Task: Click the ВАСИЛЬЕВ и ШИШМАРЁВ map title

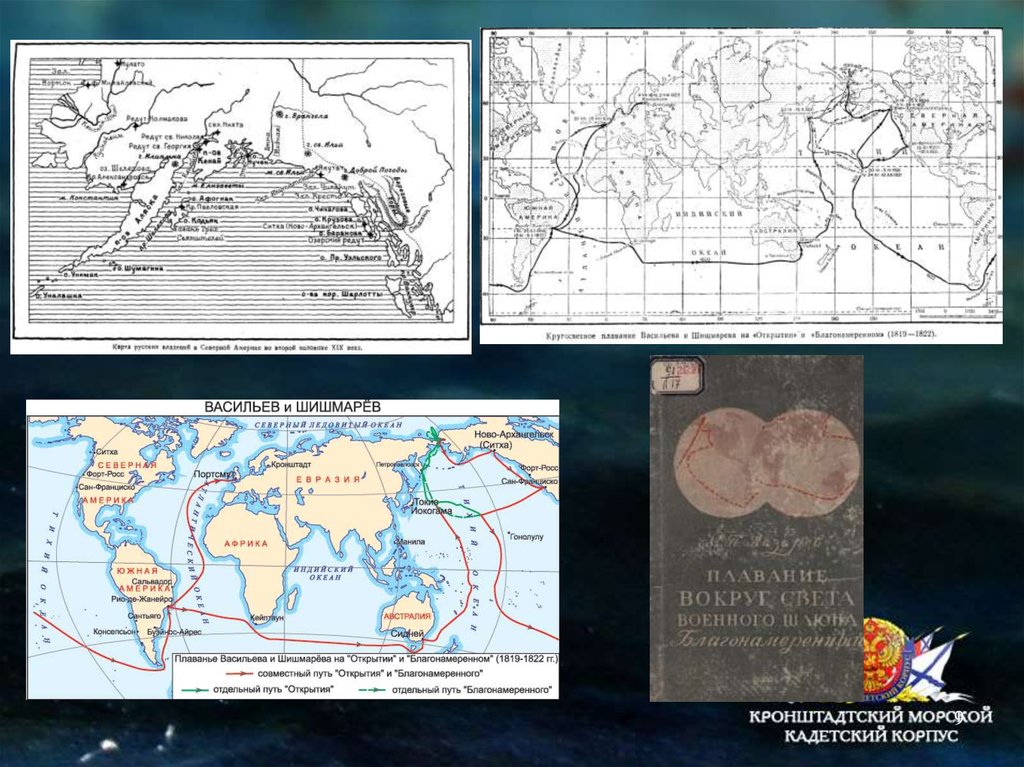Action: 292,408
